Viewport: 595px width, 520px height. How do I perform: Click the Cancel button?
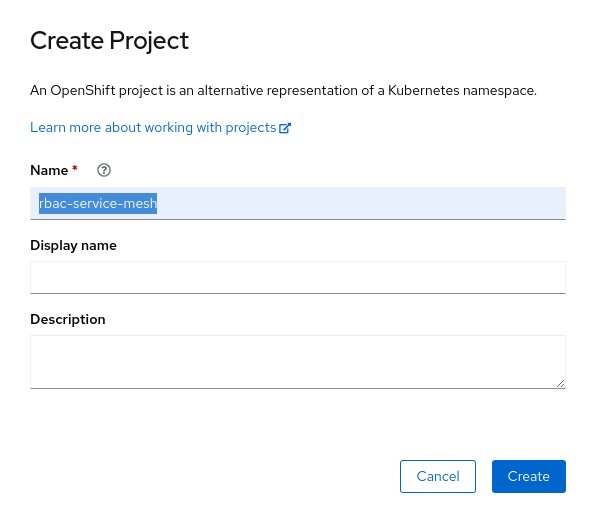438,476
